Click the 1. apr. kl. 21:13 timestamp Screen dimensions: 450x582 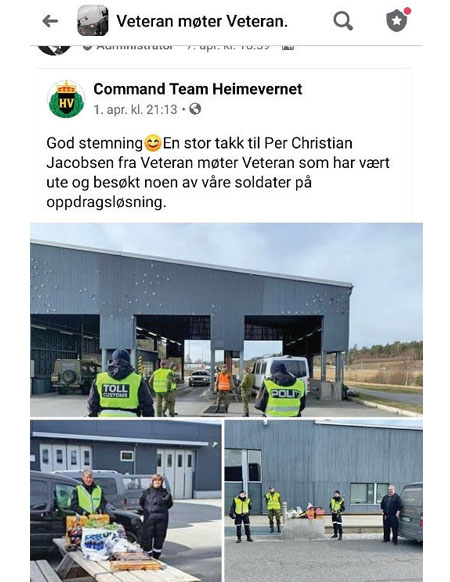pyautogui.click(x=135, y=109)
